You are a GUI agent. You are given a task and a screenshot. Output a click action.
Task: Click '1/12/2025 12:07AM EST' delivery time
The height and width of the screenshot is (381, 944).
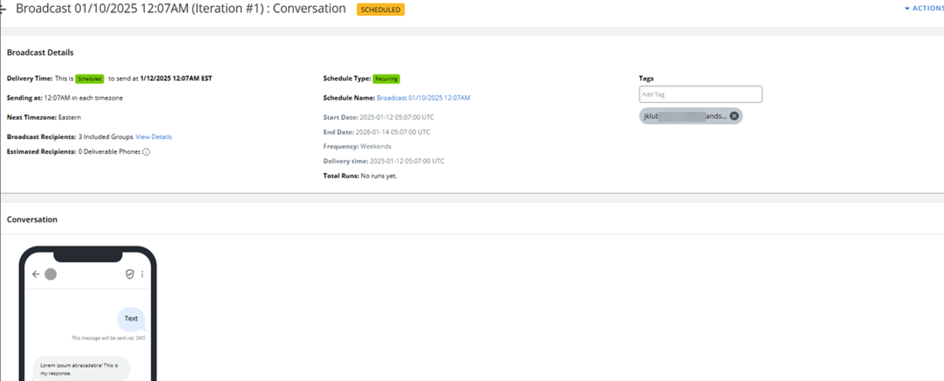[176, 78]
